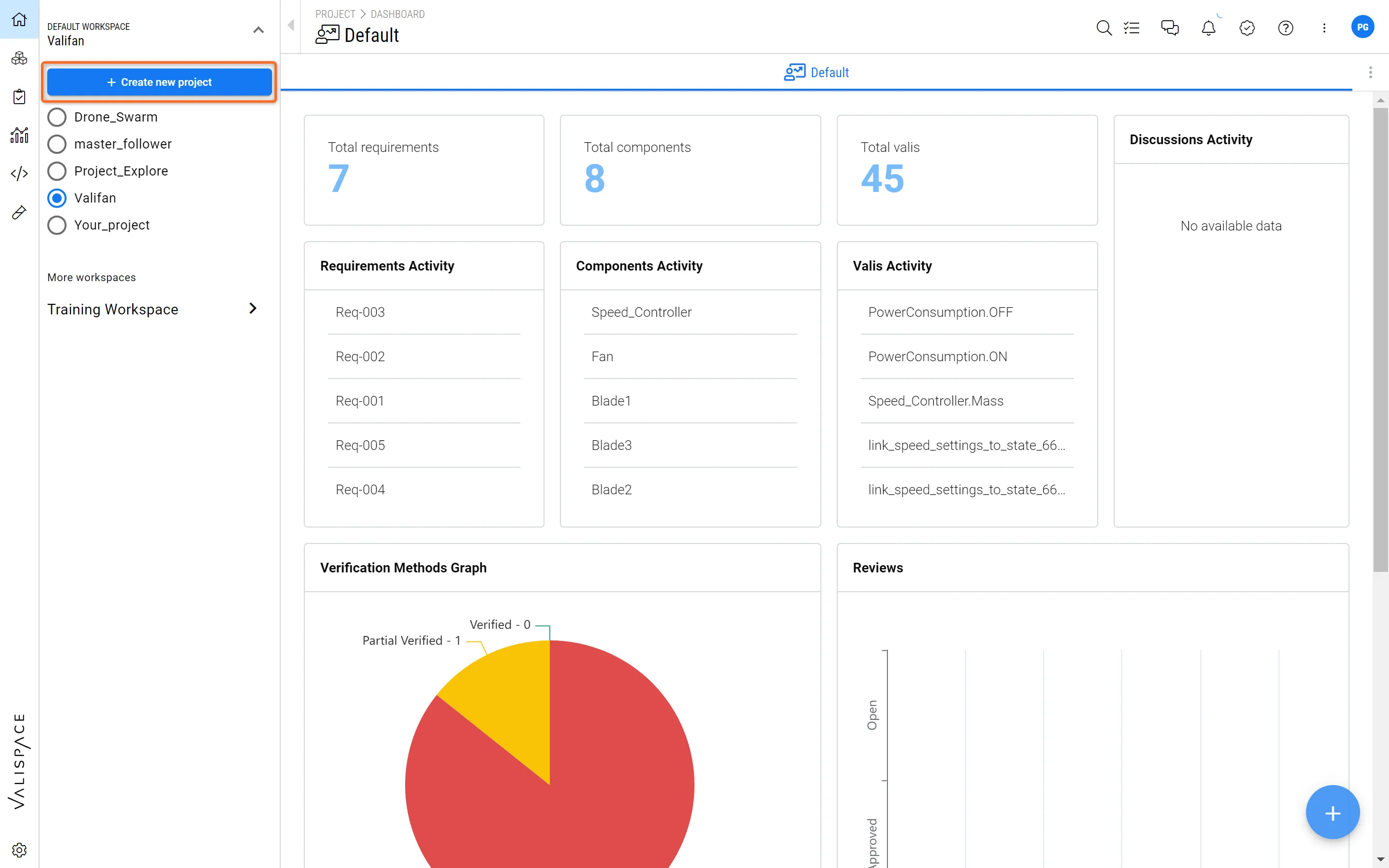Collapse the Default Workspace chevron
The image size is (1389, 868).
(x=259, y=30)
